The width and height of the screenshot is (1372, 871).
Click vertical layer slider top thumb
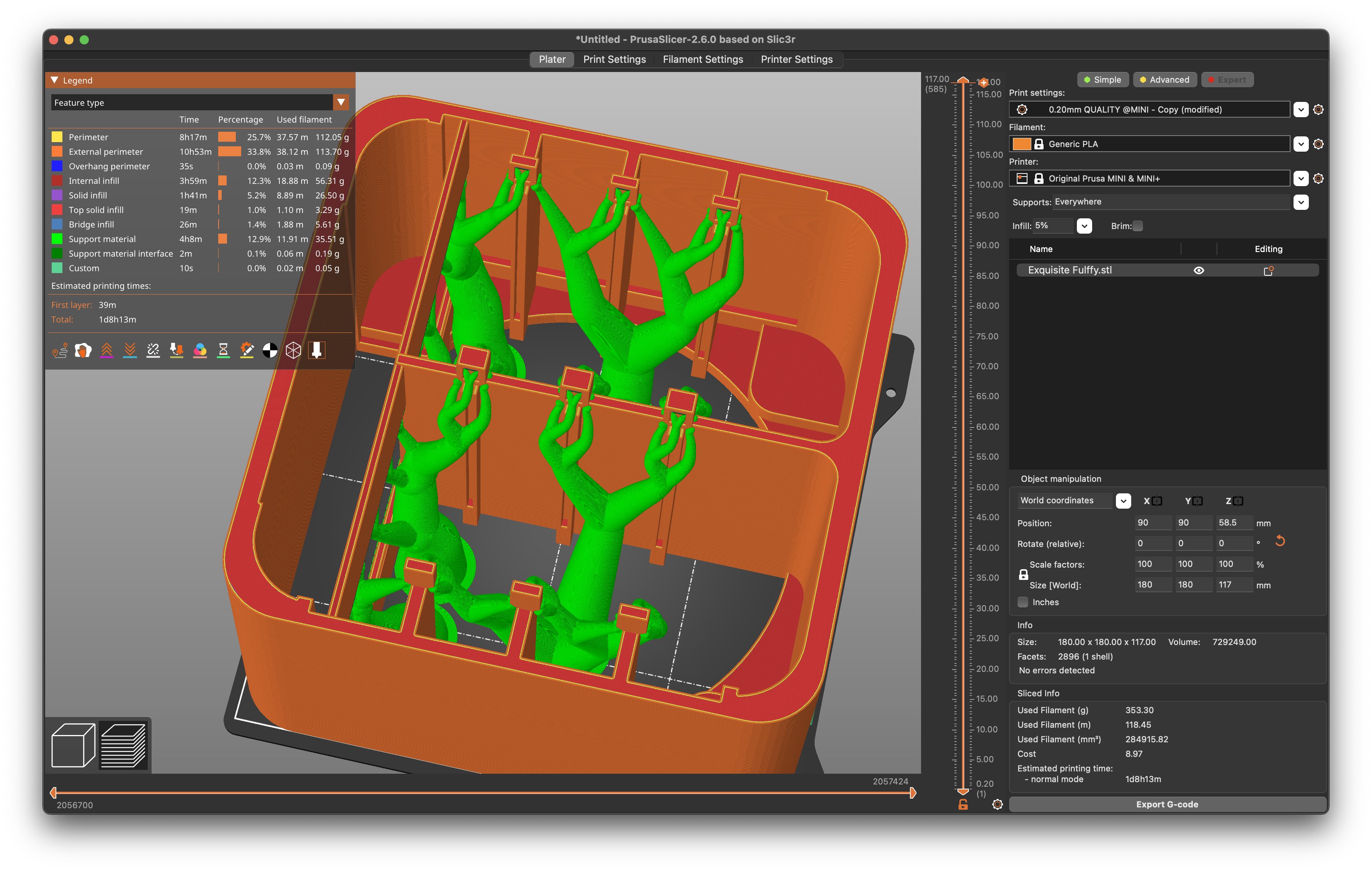click(x=963, y=80)
